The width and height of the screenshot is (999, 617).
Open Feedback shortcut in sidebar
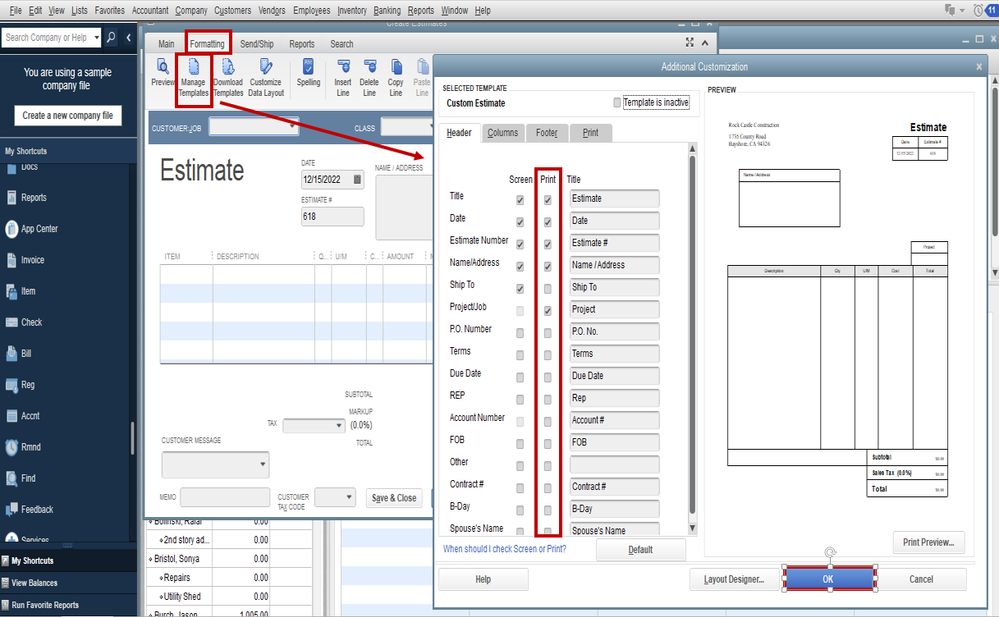(x=29, y=510)
